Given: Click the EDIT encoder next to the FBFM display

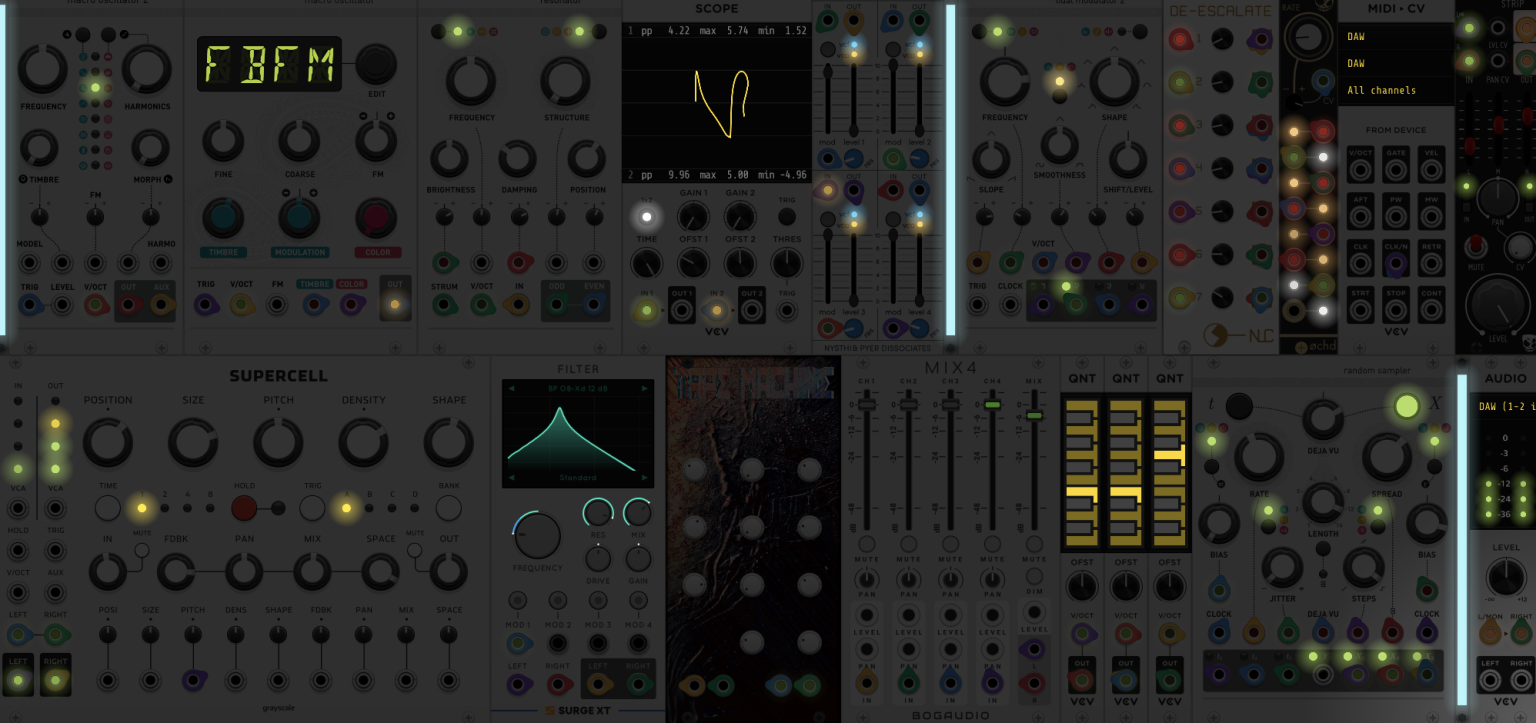Looking at the screenshot, I should pyautogui.click(x=376, y=64).
